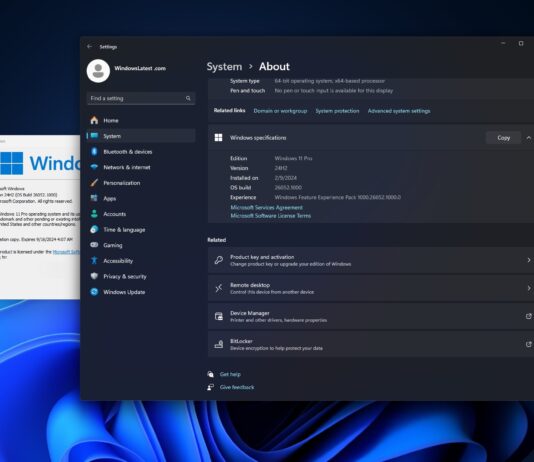Open Windows Update settings page

[141, 292]
